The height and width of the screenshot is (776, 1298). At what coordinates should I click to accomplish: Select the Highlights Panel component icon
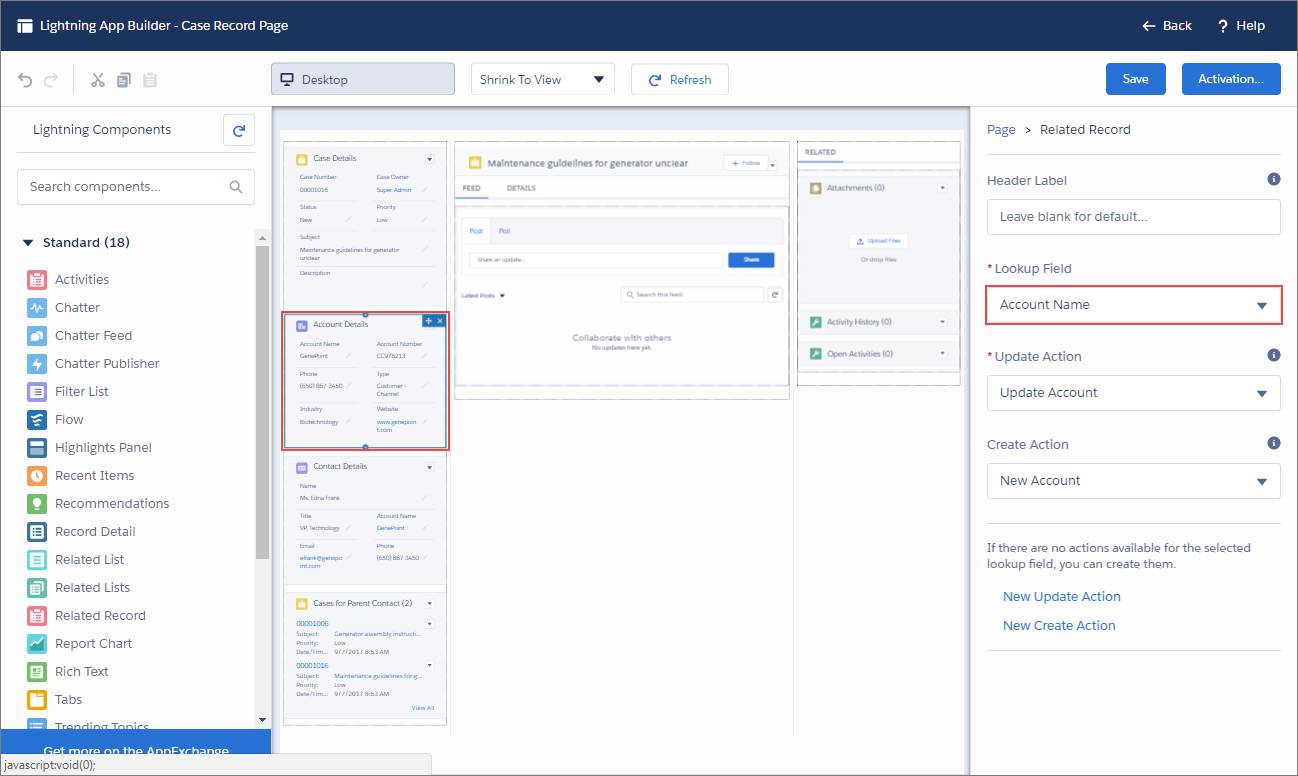tap(37, 448)
